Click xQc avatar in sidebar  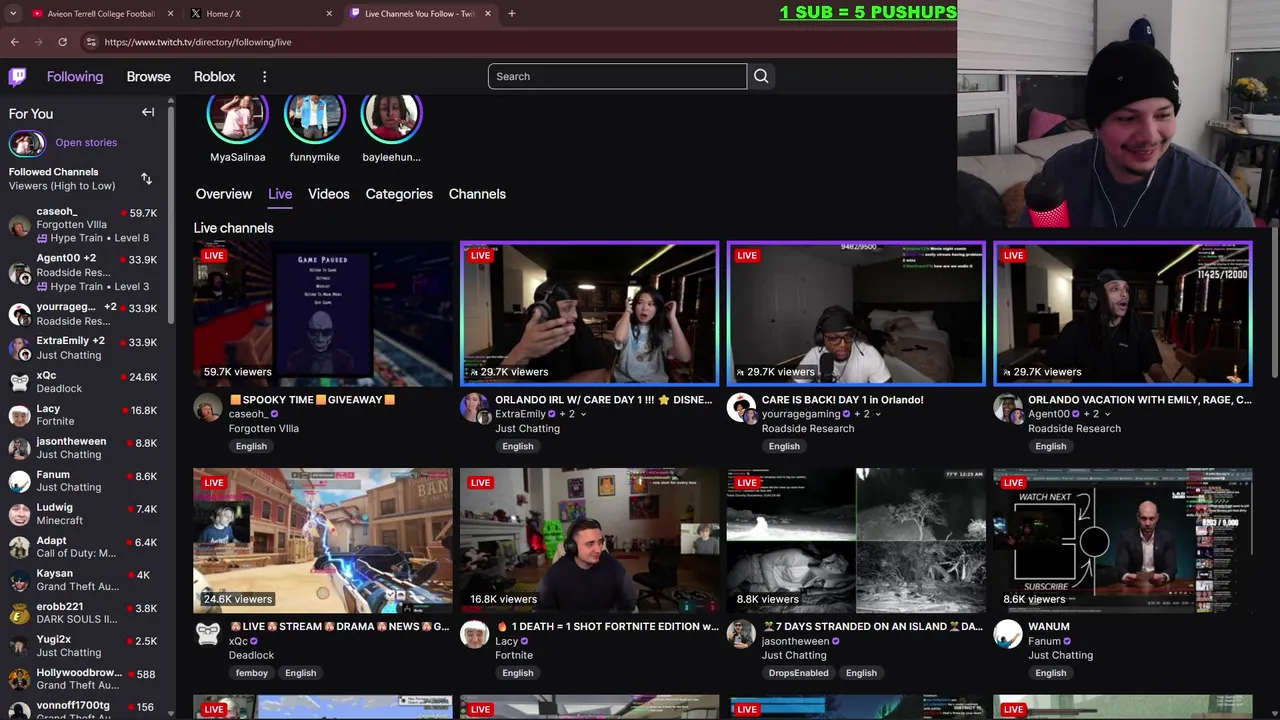click(x=19, y=382)
